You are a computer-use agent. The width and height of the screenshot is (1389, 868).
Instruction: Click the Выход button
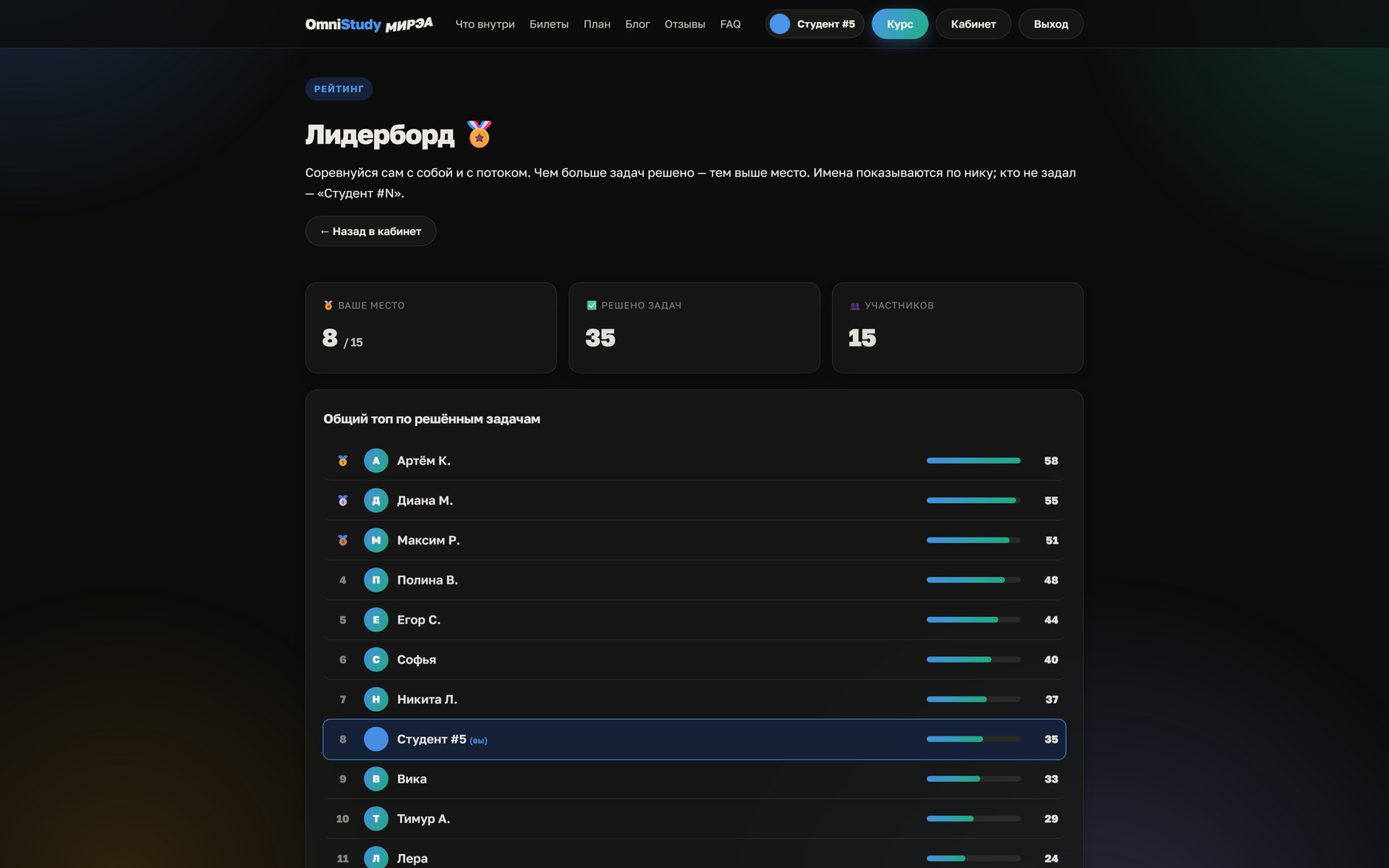[x=1050, y=24]
